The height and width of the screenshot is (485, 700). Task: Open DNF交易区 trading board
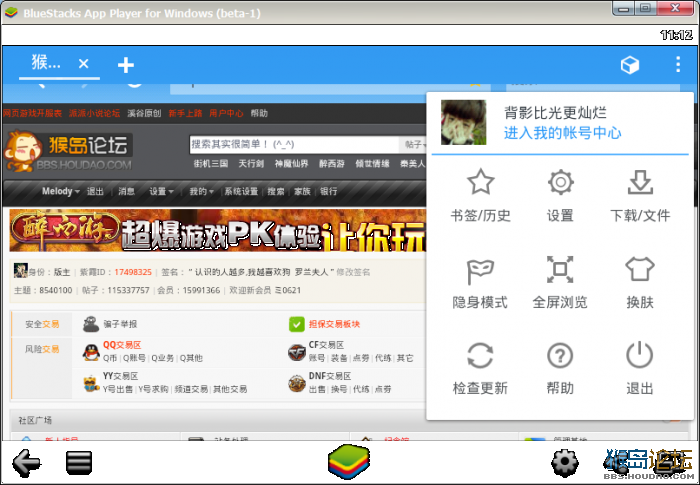330,376
